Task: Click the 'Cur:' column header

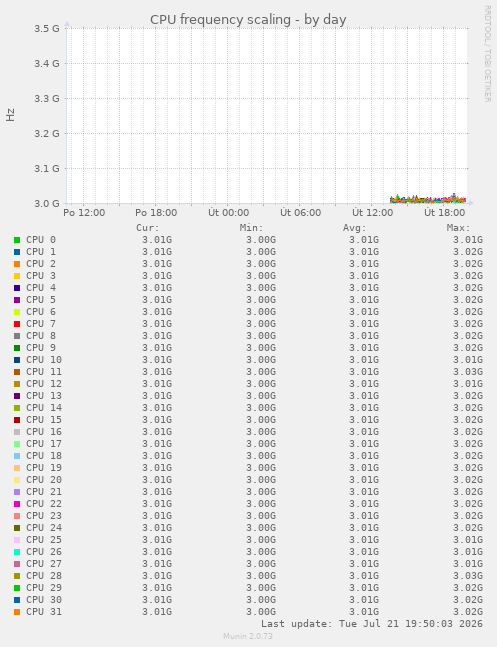Action: (x=148, y=228)
